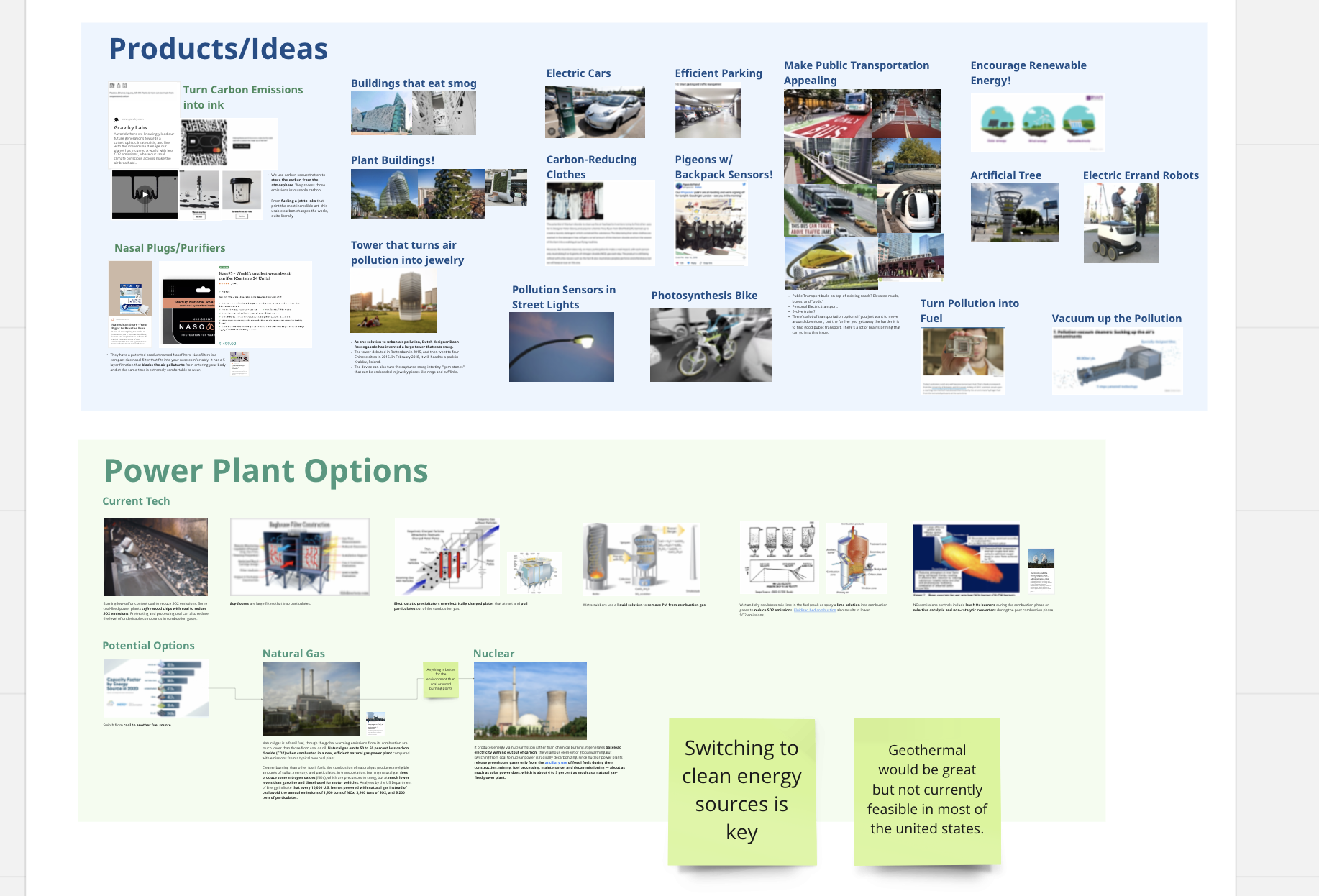Select 'Tower that turns air pollution into jewelry'
The height and width of the screenshot is (896, 1319).
pos(407,252)
